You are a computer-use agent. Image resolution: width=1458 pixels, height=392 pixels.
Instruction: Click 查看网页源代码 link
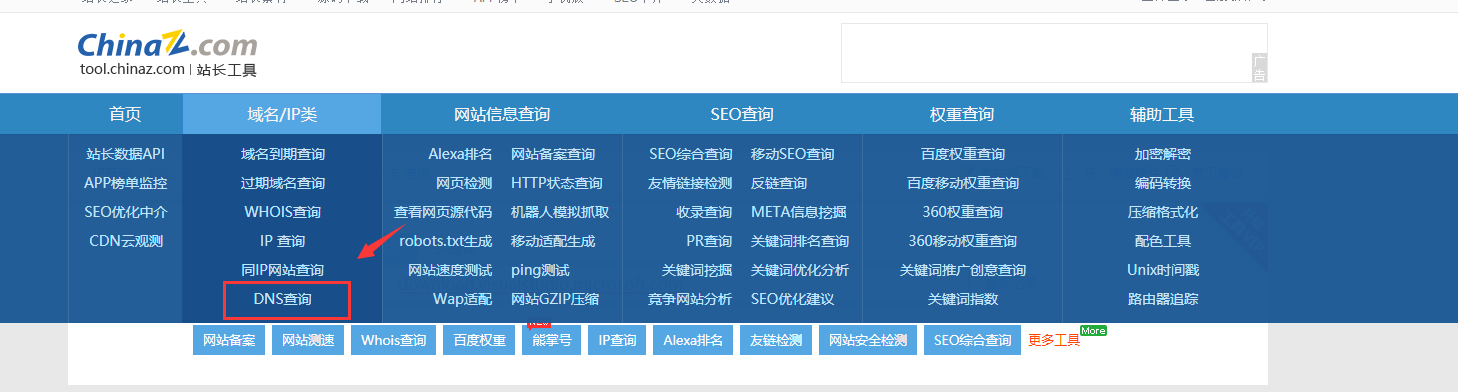point(443,212)
